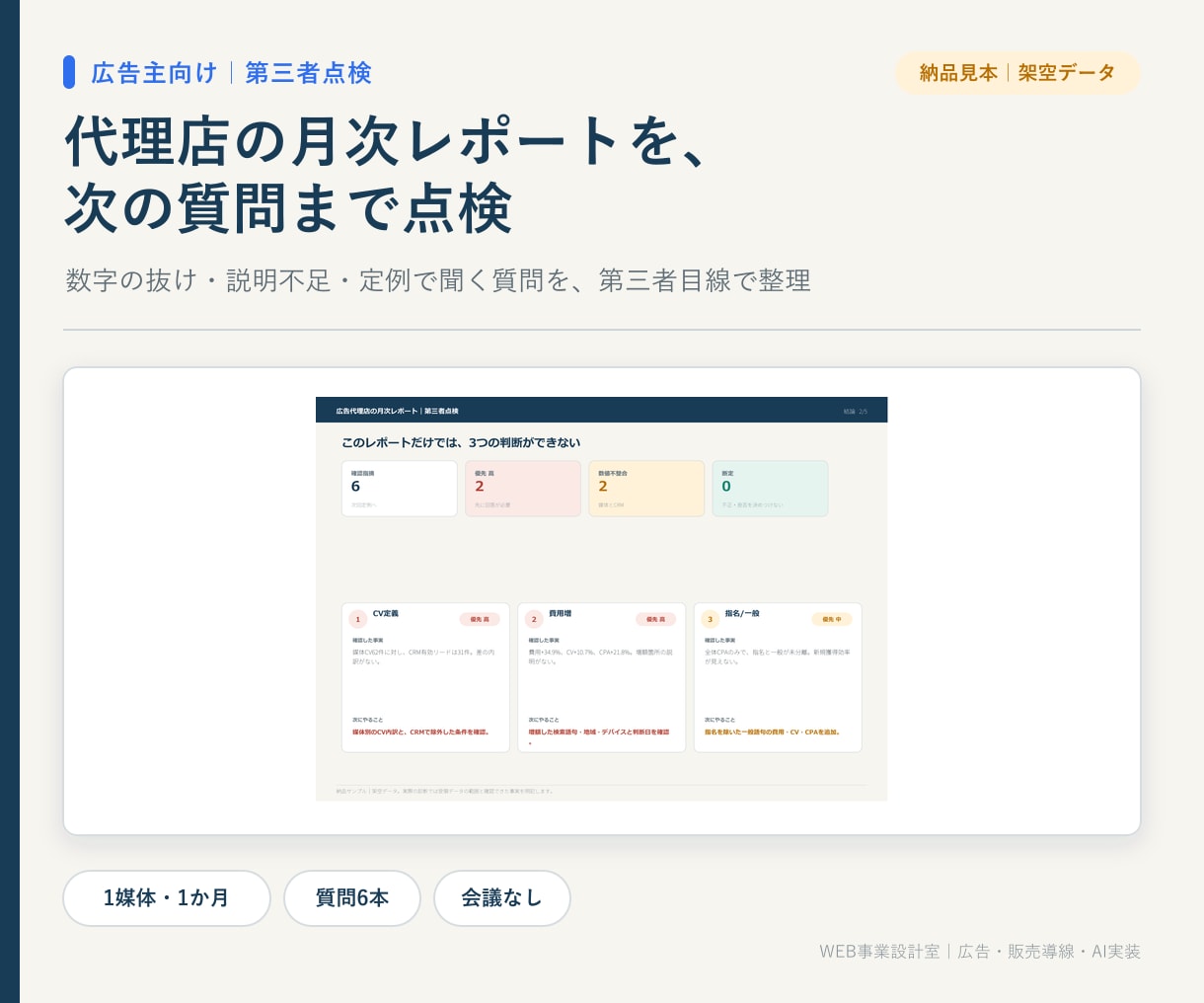Click the number 1 circle badge

(x=358, y=620)
